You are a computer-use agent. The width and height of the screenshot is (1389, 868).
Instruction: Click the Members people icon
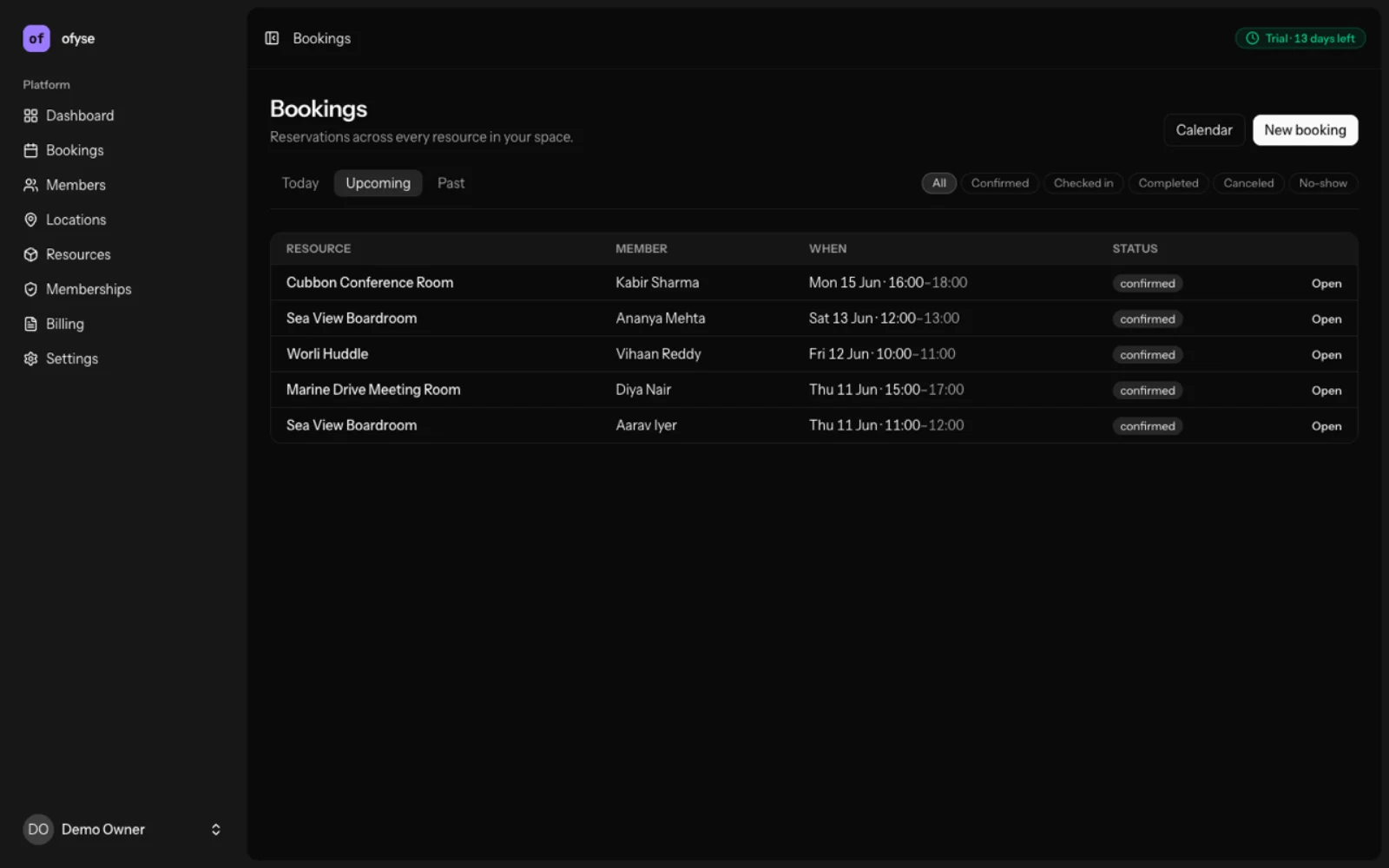pos(30,185)
